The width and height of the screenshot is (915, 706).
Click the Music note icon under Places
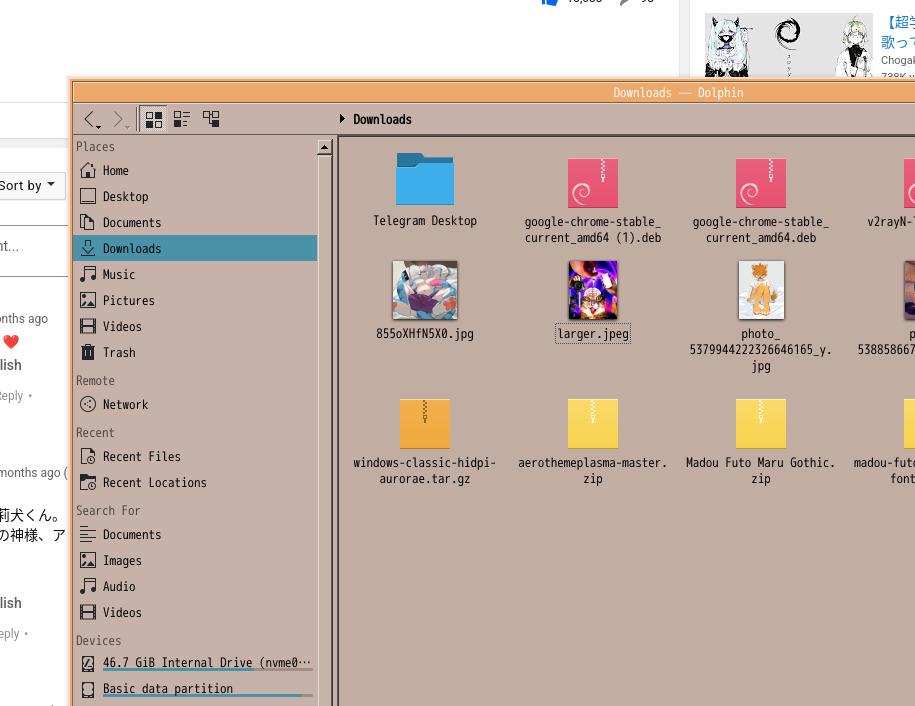click(x=88, y=274)
